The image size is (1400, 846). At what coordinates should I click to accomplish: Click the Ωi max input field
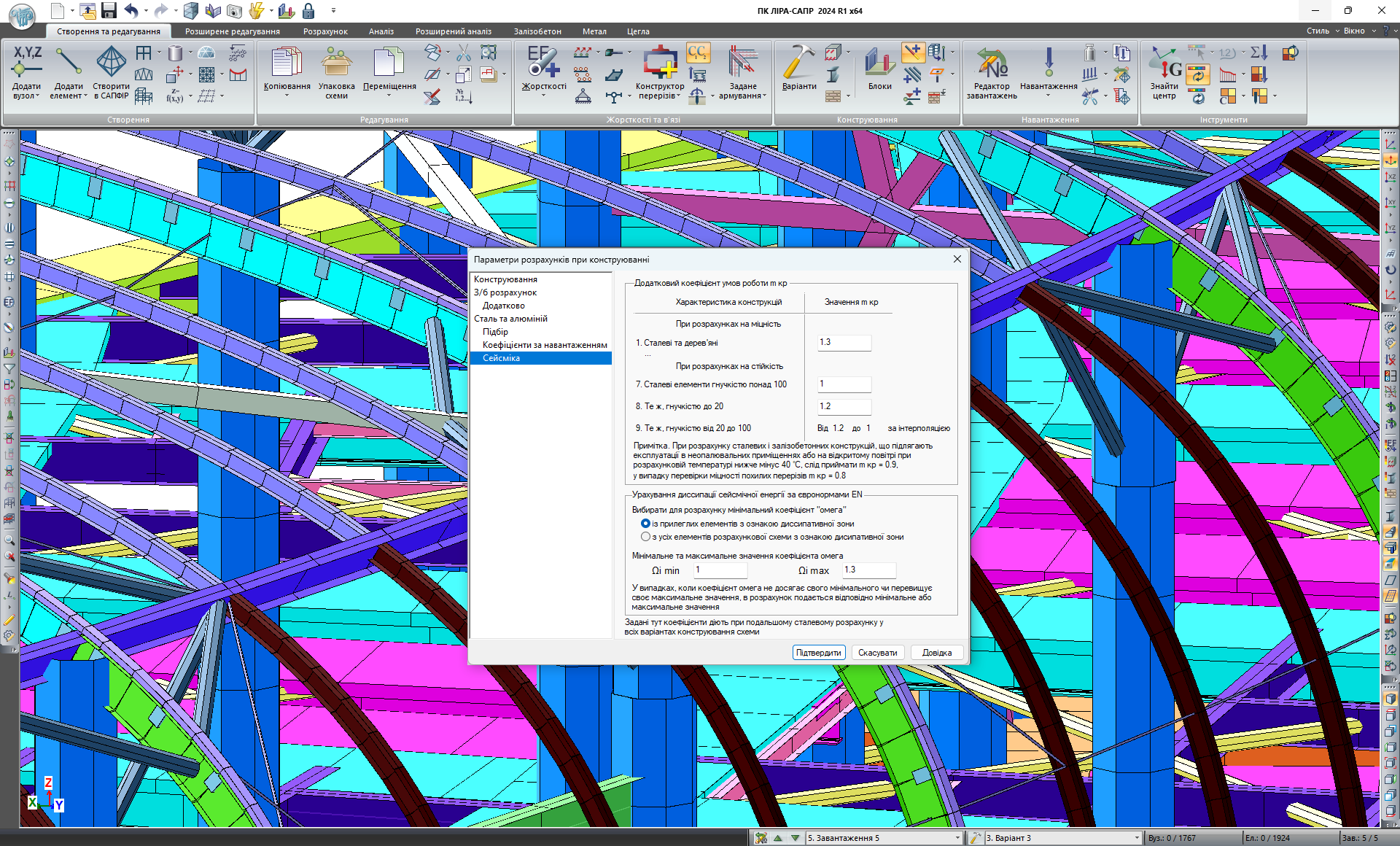pos(868,570)
